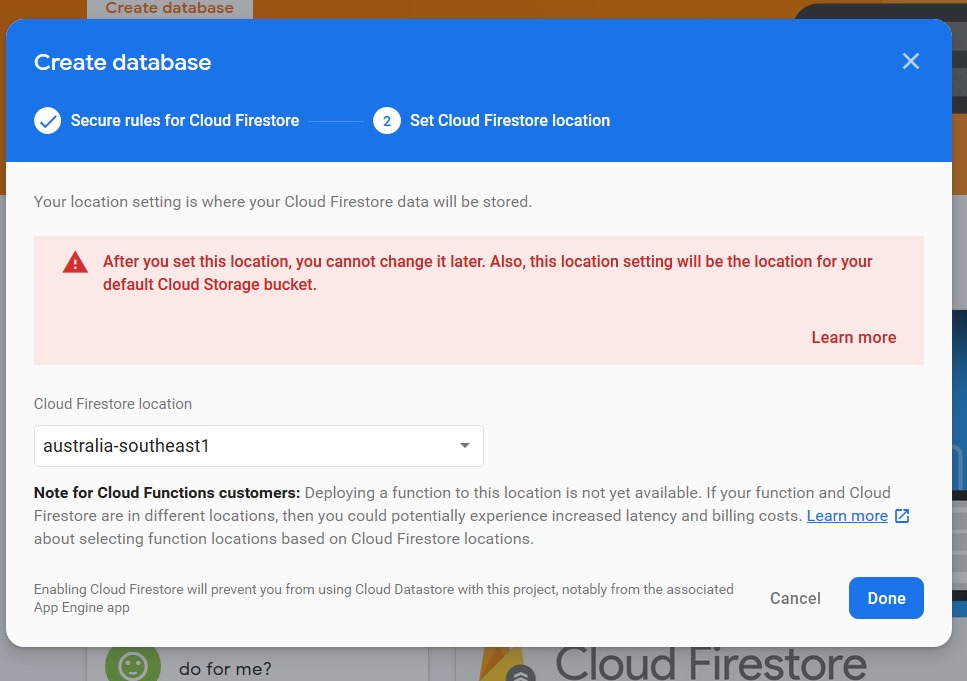Follow the blue Learn more link
The height and width of the screenshot is (681, 967).
847,516
